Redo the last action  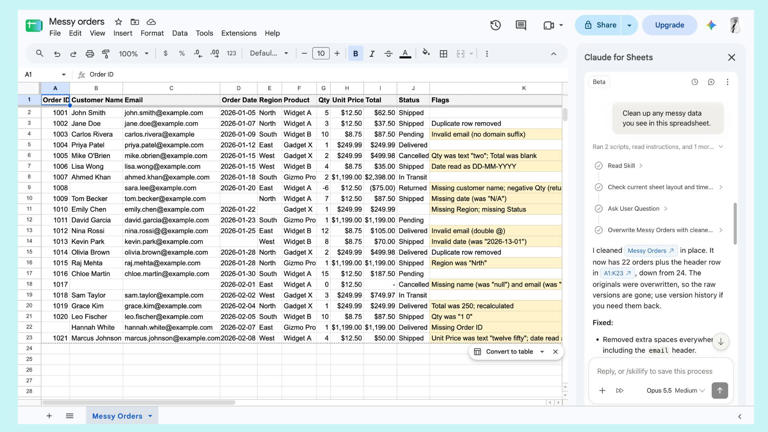click(73, 54)
